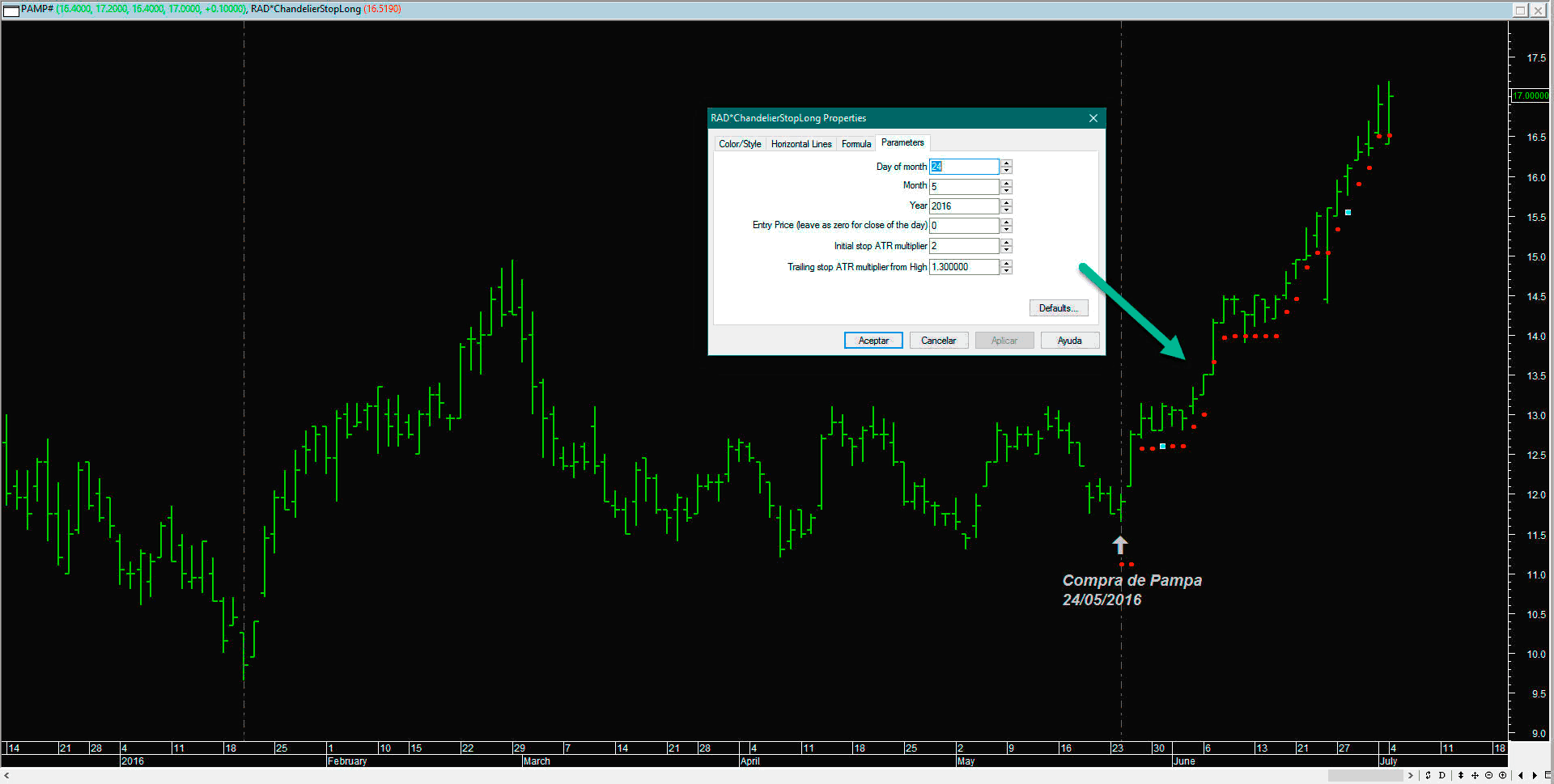Click the Defaults... button
The width and height of the screenshot is (1554, 784).
click(1059, 308)
